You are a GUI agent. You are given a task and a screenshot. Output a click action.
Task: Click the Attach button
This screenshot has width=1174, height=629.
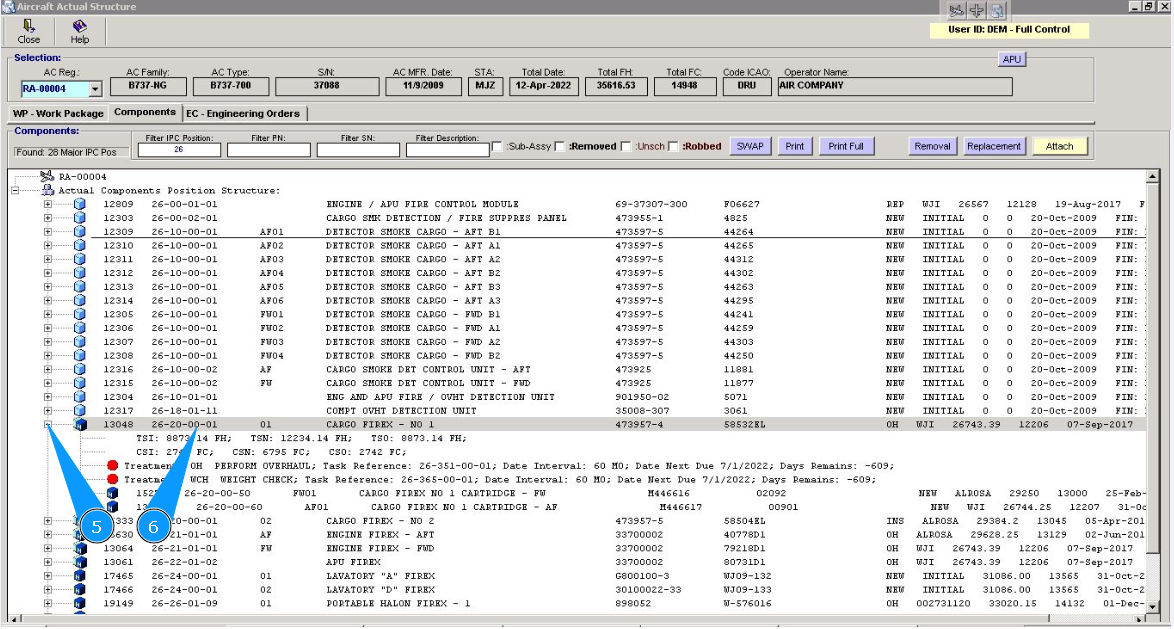click(1059, 146)
